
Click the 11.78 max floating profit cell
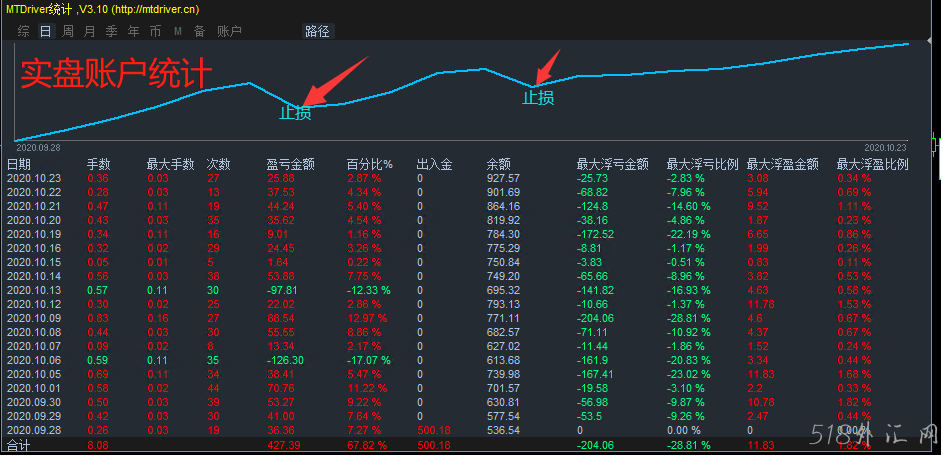click(760, 304)
